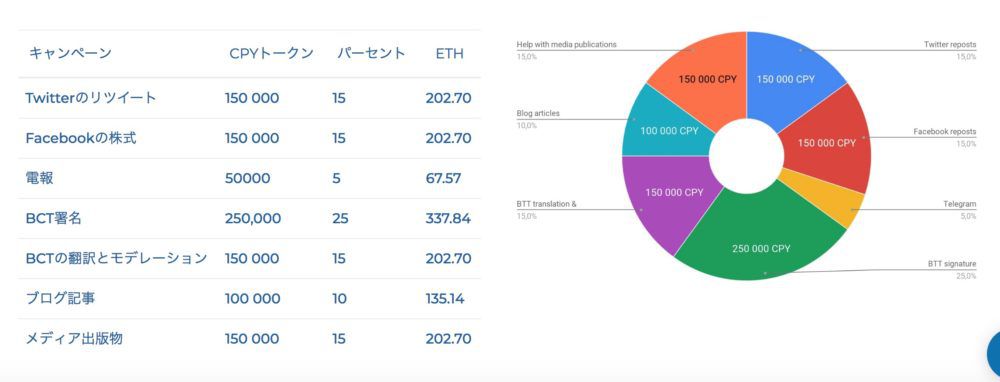Select the Facebookの株式 row label

(x=80, y=138)
